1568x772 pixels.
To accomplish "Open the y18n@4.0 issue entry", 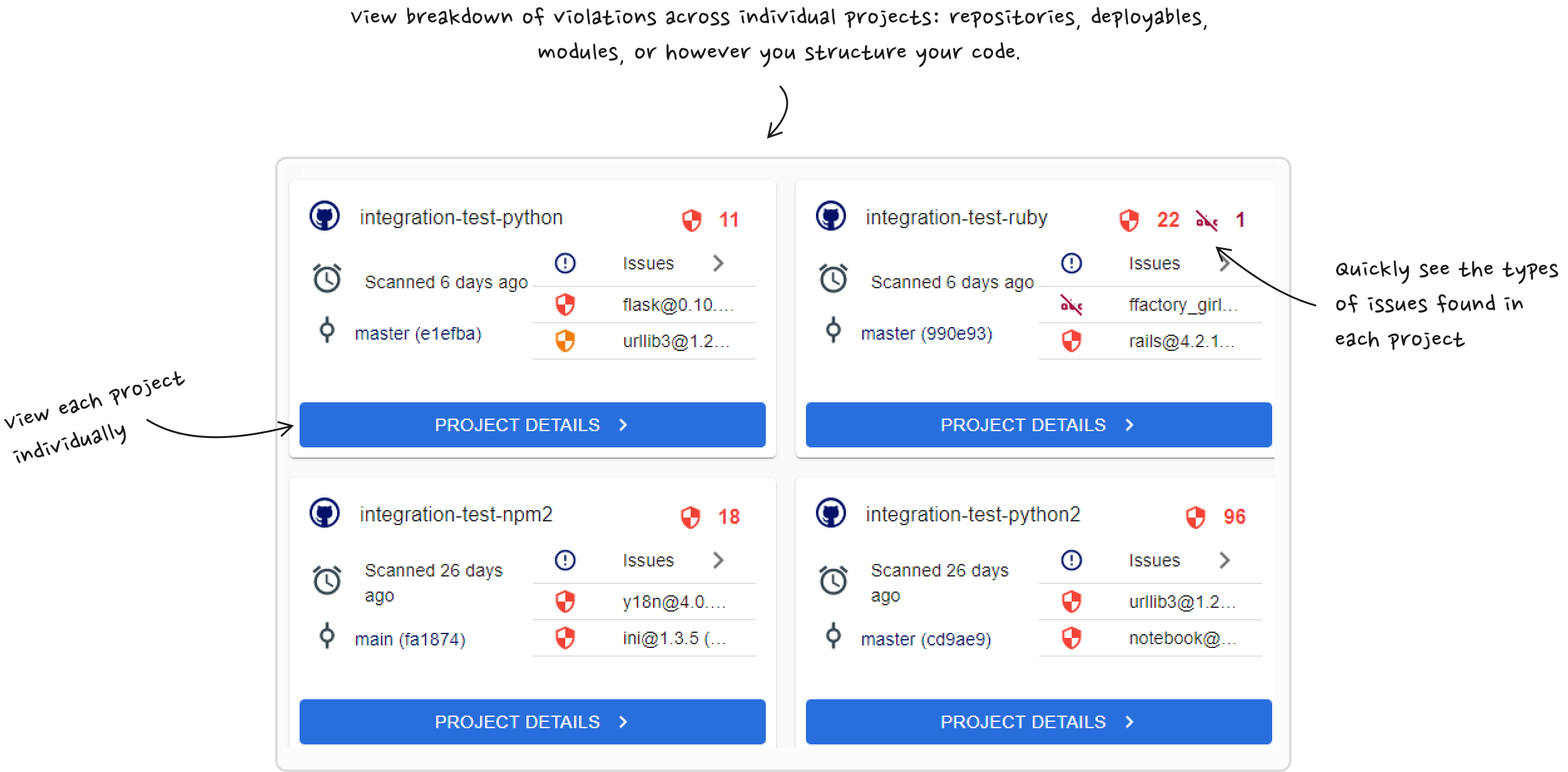I will point(674,602).
